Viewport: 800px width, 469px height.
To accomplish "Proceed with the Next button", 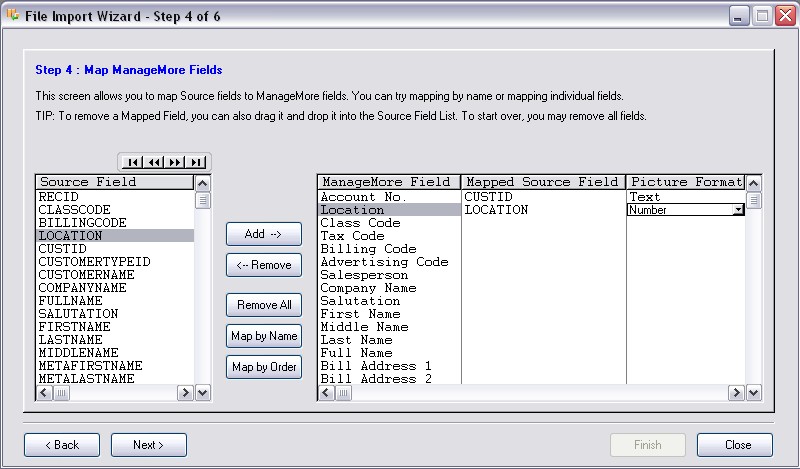I will (x=149, y=445).
